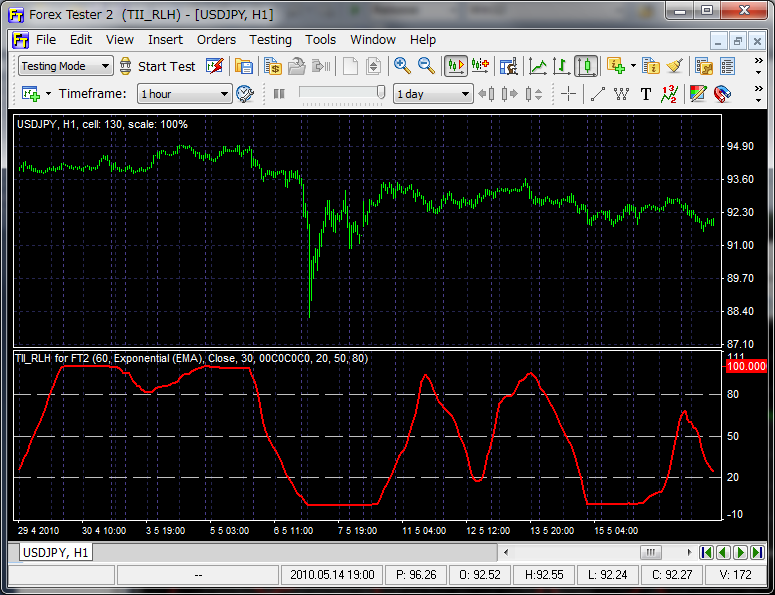The width and height of the screenshot is (775, 595).
Task: Open the File menu
Action: 46,40
